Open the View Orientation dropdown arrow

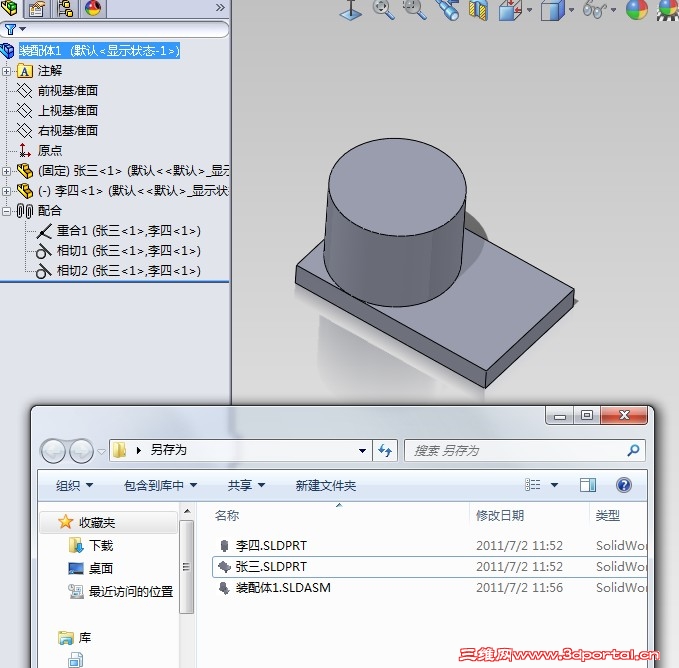[x=529, y=10]
